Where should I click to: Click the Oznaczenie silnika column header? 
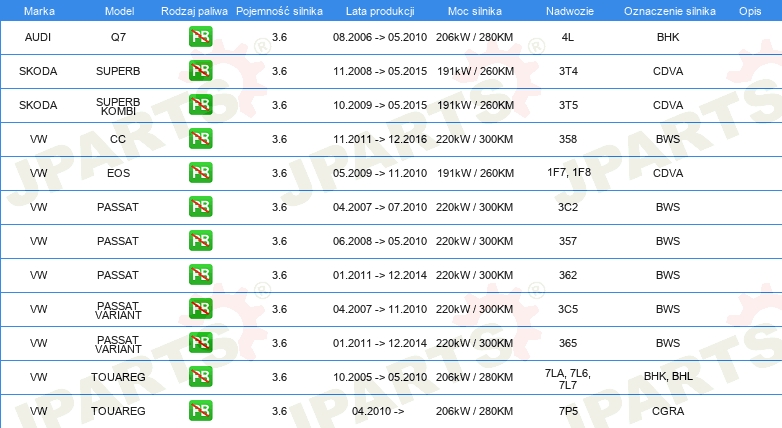click(x=670, y=11)
